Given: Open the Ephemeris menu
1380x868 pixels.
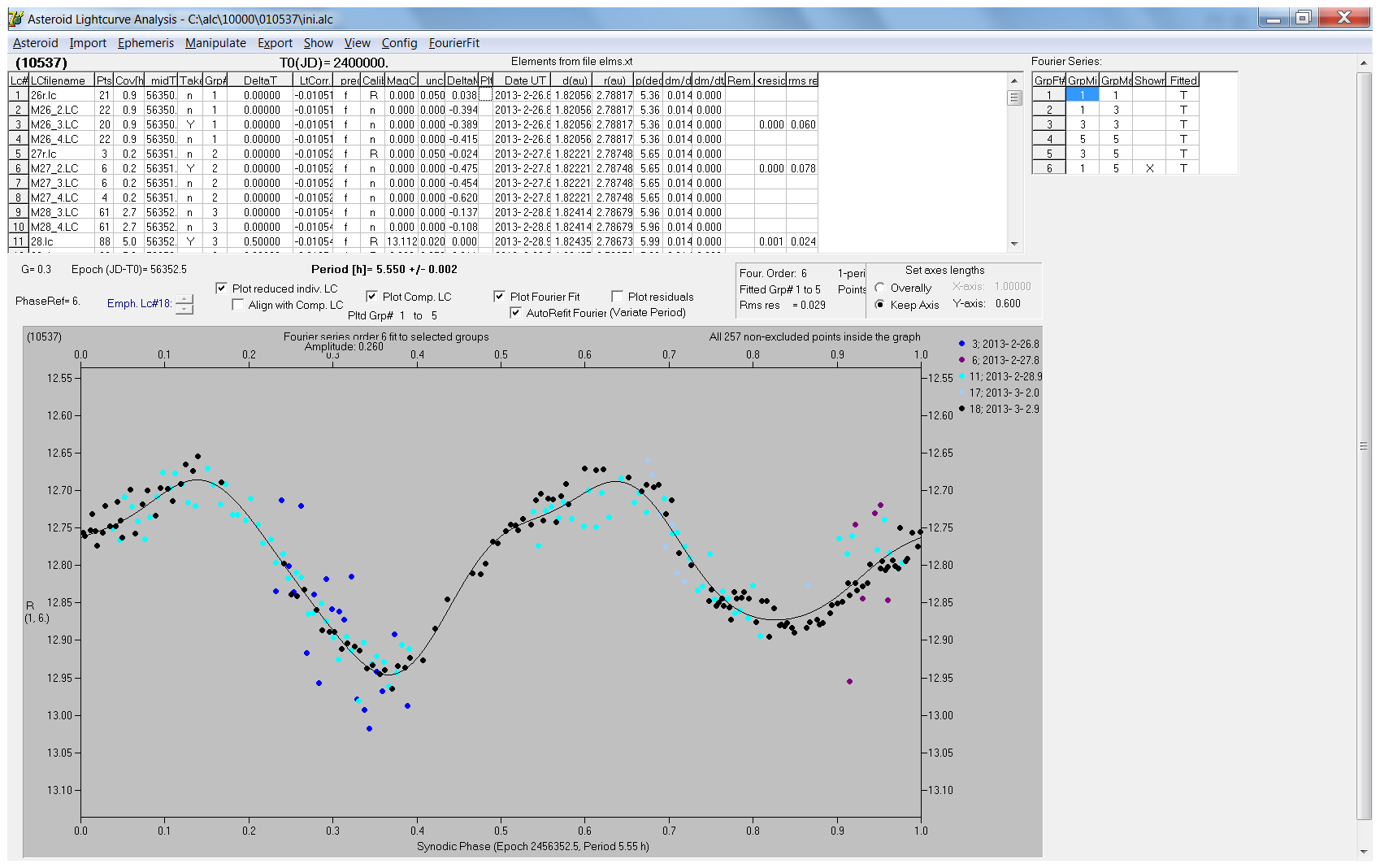Looking at the screenshot, I should 145,43.
